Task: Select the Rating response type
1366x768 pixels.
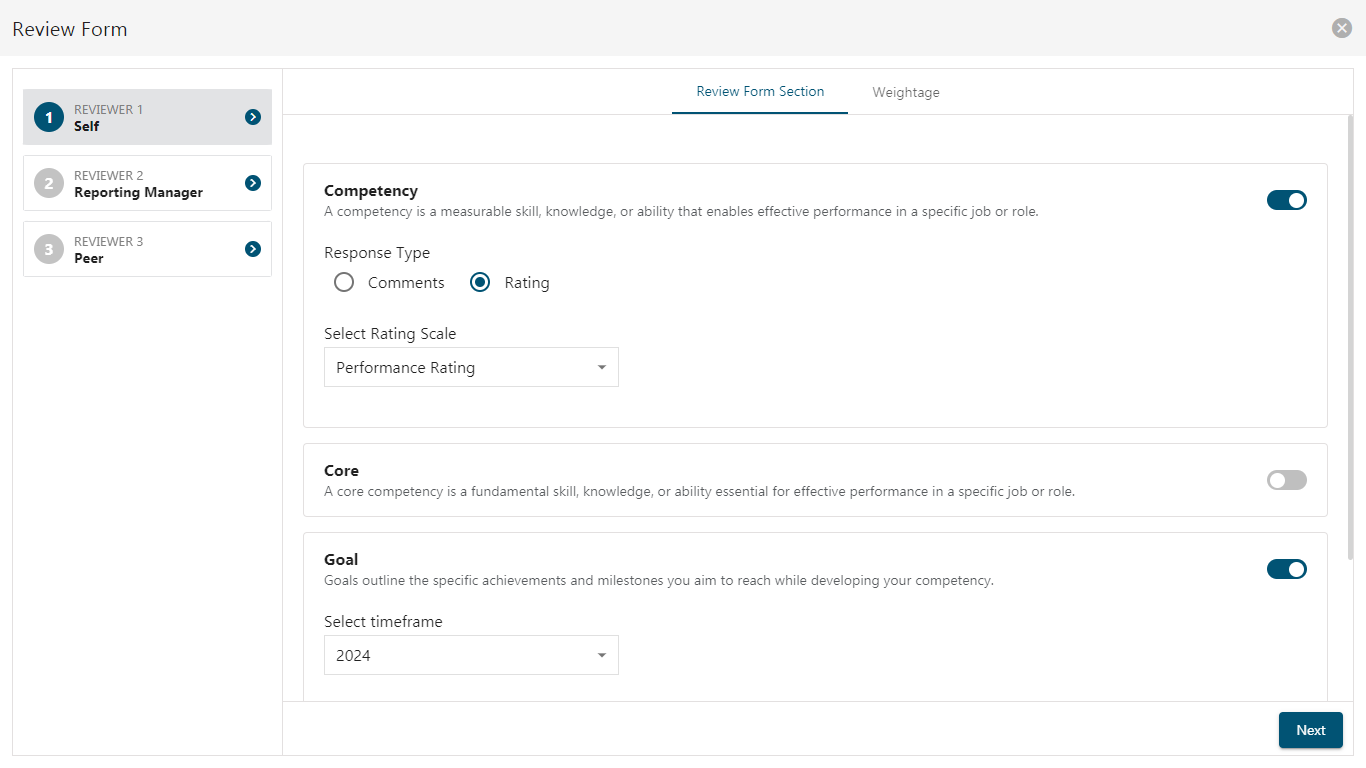Action: 480,282
